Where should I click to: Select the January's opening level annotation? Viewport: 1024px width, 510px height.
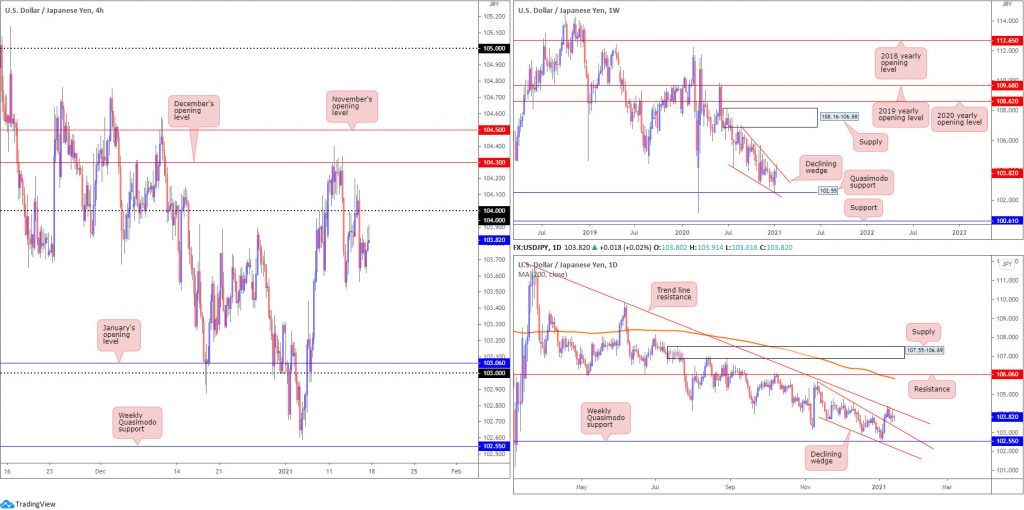[x=120, y=335]
